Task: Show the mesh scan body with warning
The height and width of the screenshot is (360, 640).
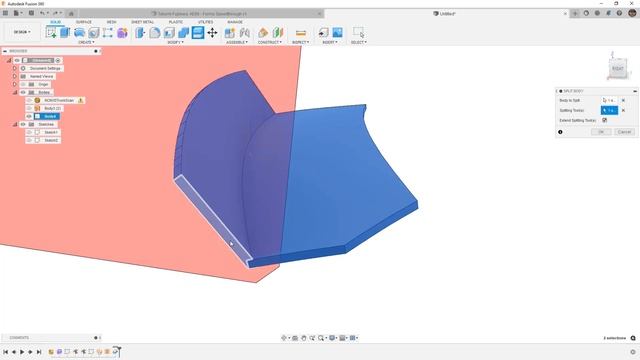Action: [x=29, y=100]
